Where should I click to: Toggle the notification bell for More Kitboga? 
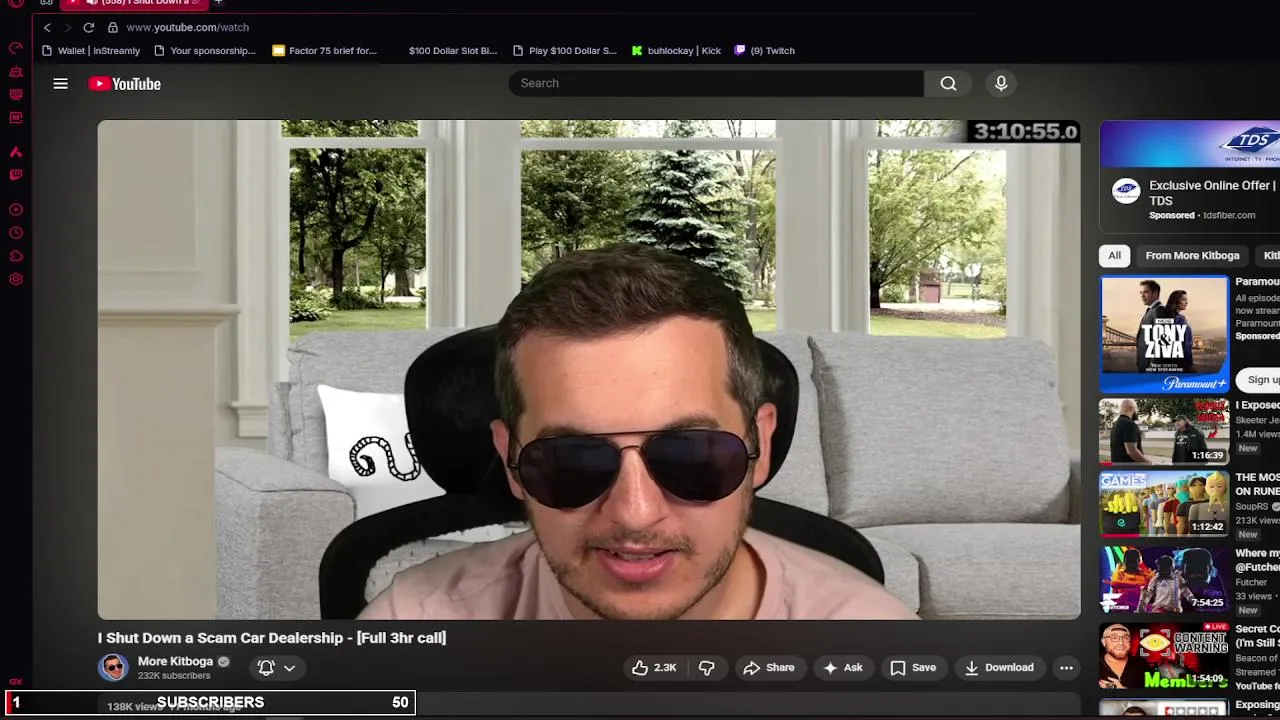(266, 667)
